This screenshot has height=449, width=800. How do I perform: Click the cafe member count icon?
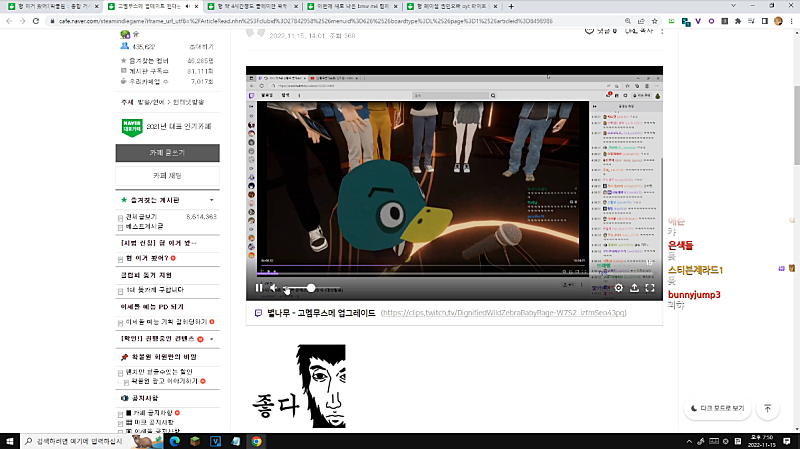124,46
